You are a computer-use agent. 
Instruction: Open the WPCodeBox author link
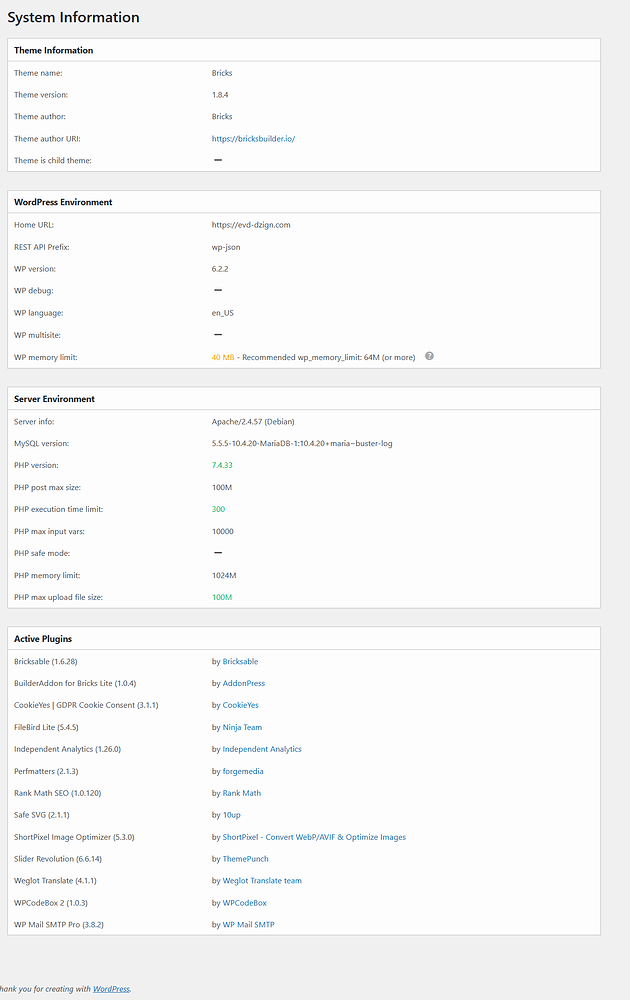pyautogui.click(x=245, y=902)
